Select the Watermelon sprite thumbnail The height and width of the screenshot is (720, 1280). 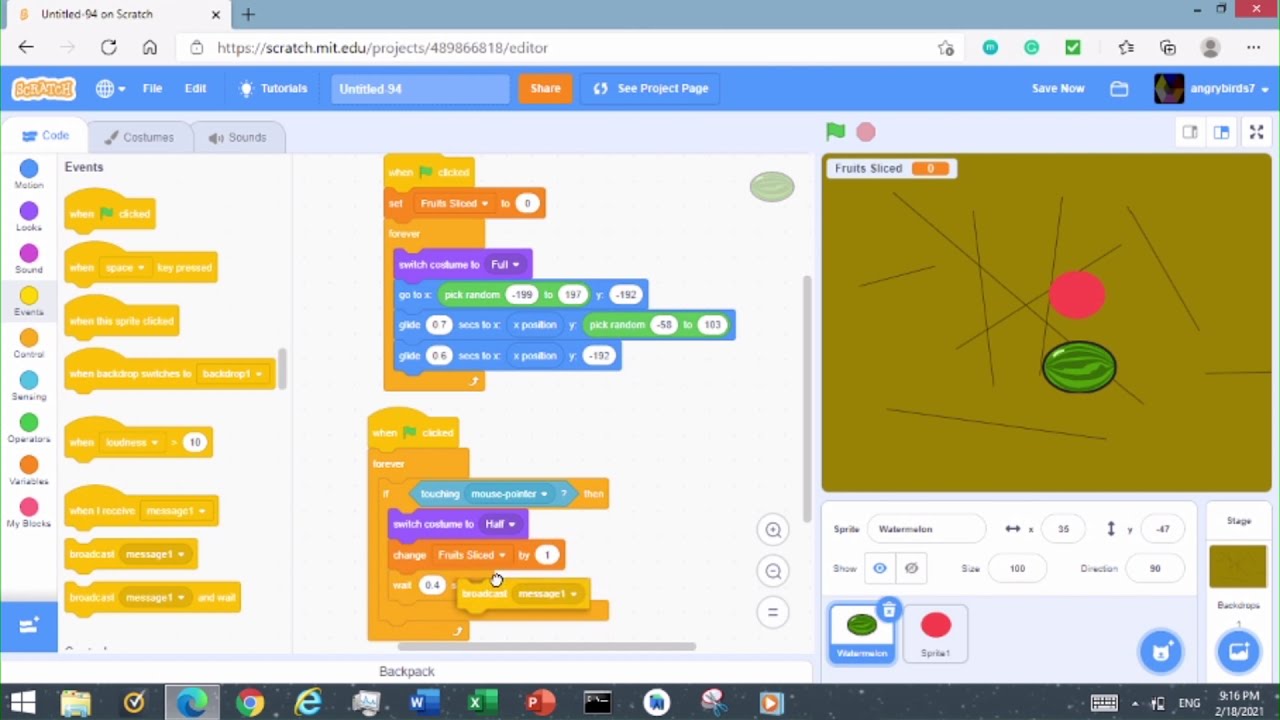point(862,632)
